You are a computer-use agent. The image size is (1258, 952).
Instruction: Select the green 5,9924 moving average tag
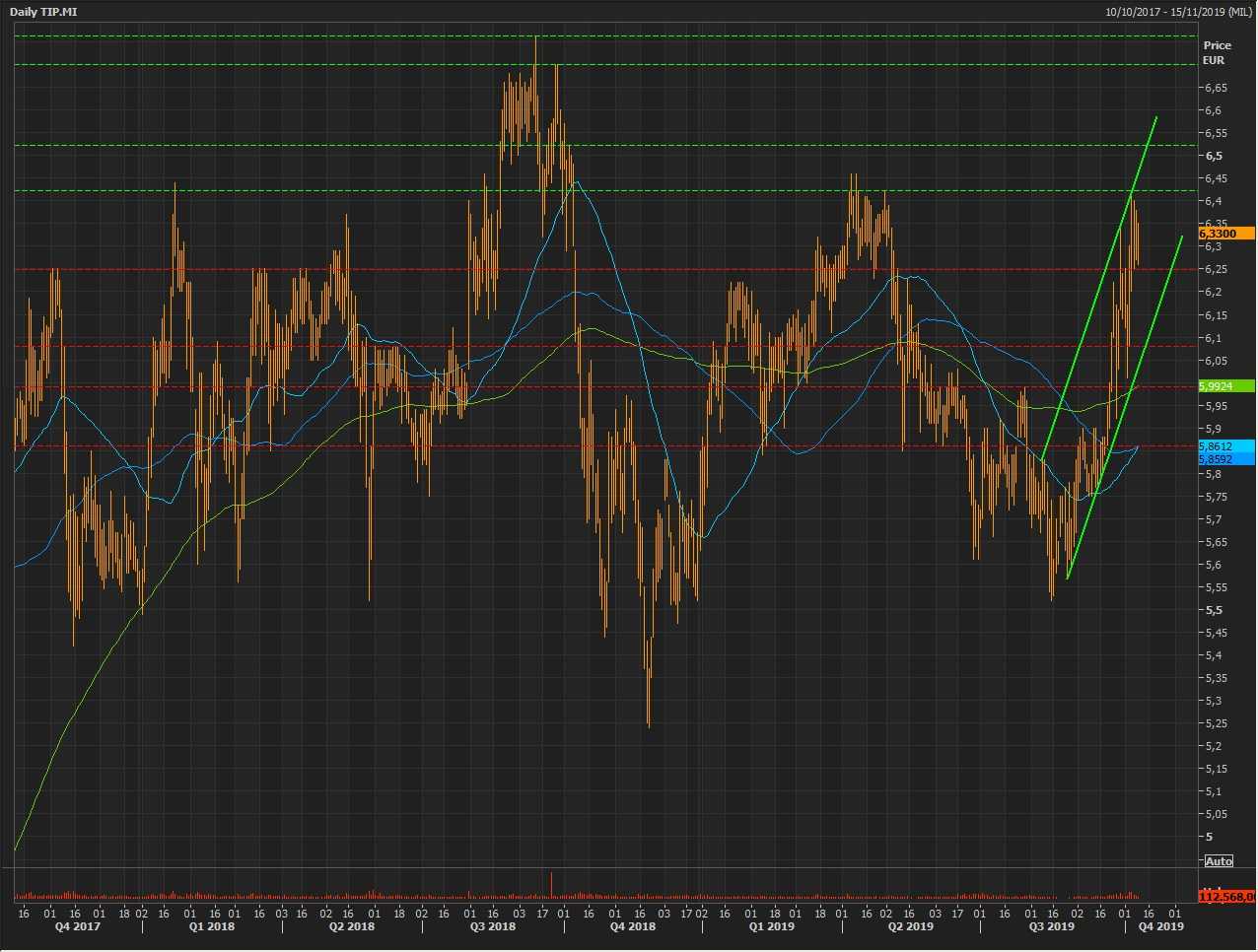click(x=1225, y=386)
